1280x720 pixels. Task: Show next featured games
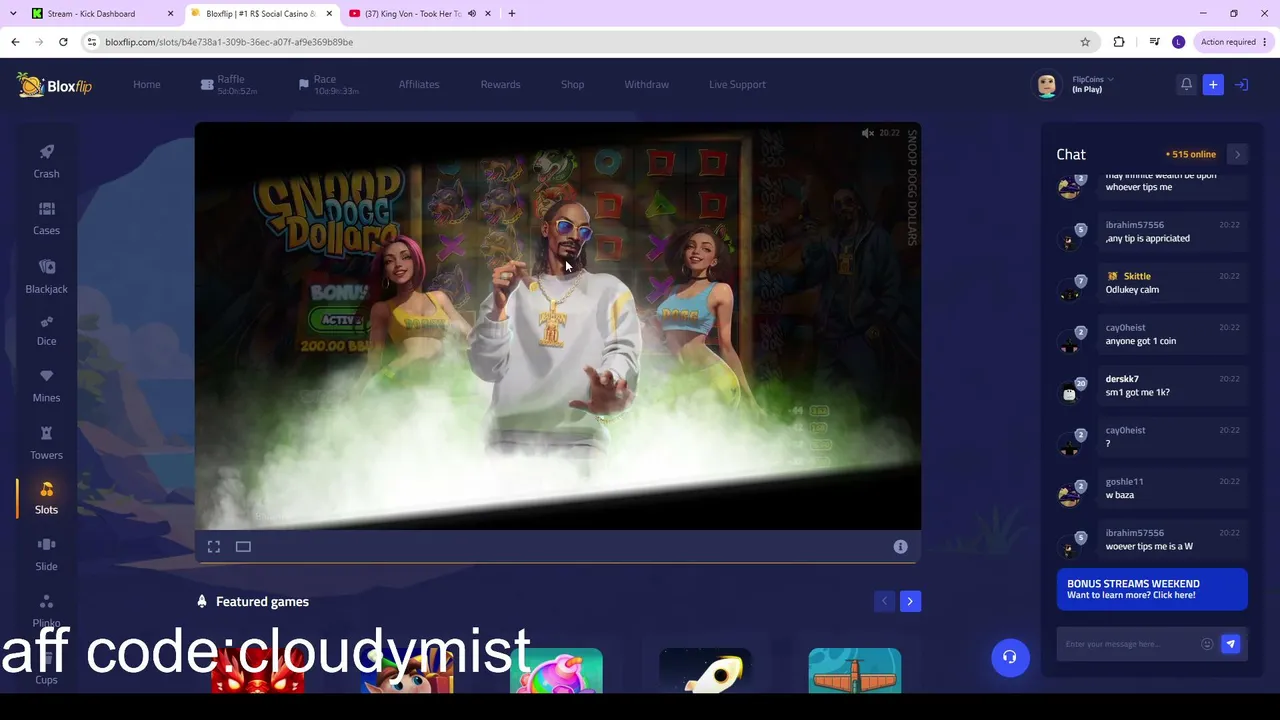click(x=910, y=601)
